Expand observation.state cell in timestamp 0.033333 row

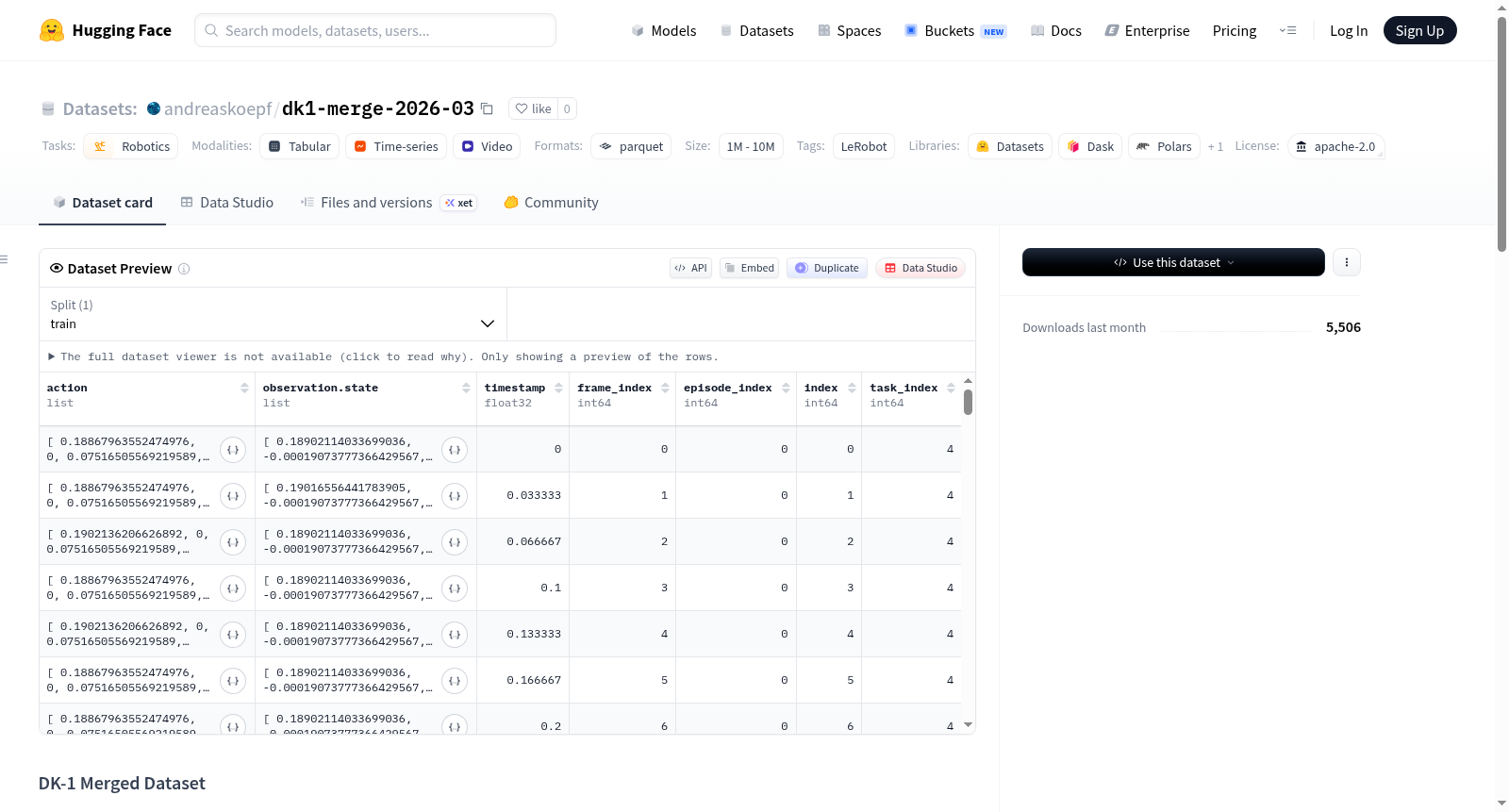point(455,496)
